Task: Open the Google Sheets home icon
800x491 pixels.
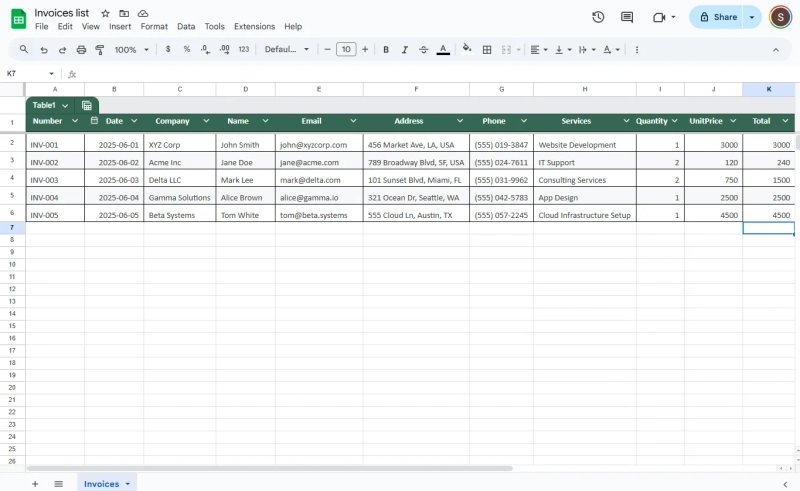Action: [x=18, y=19]
